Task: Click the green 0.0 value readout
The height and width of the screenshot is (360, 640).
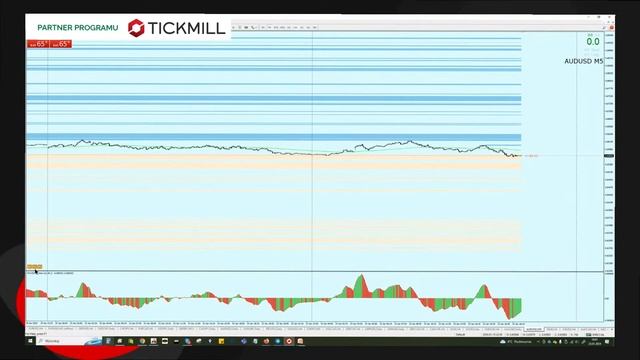Action: [x=593, y=42]
